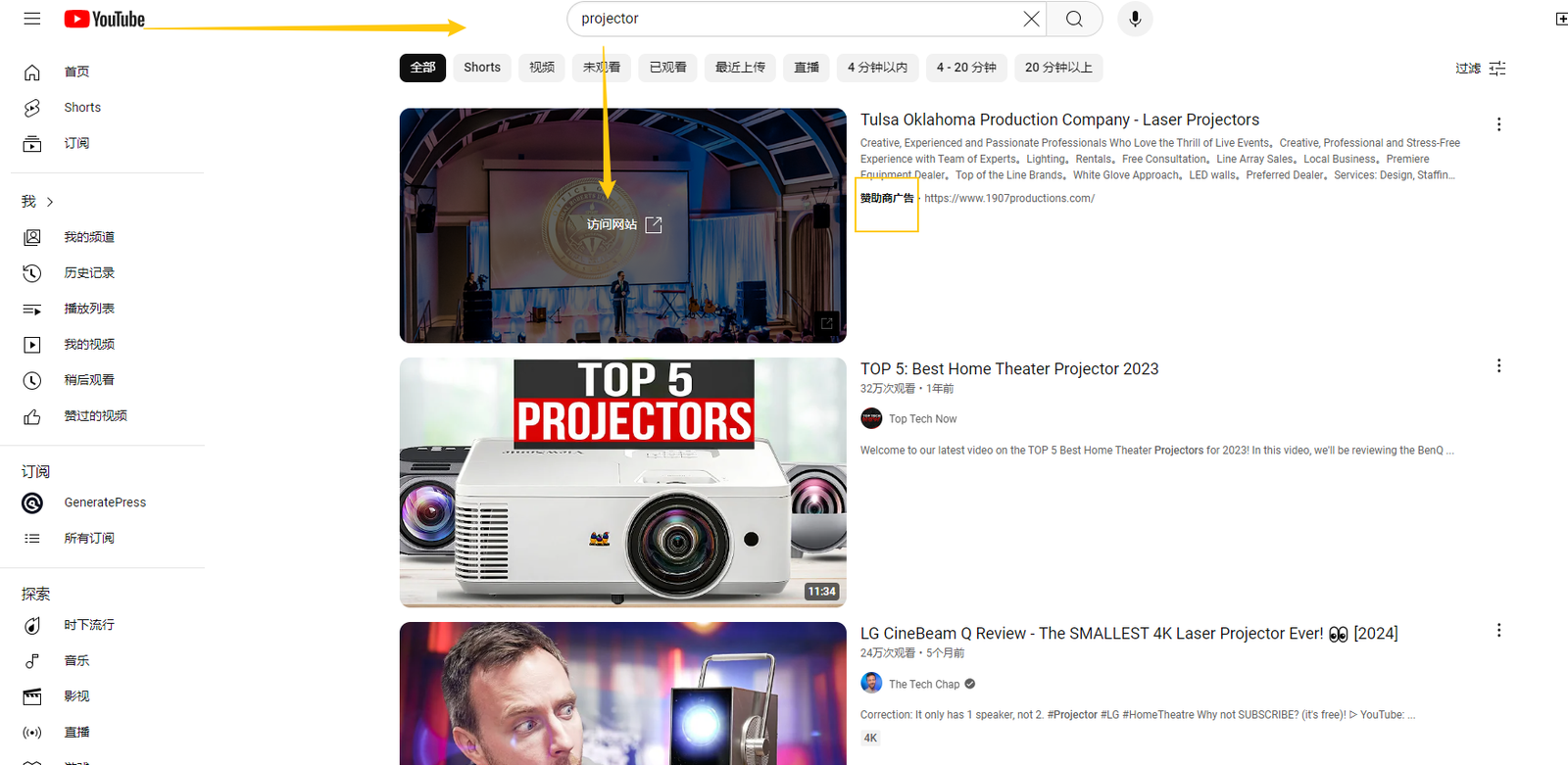Open the TOP 5 PROJECTORS thumbnail
This screenshot has width=1568, height=765.
[623, 483]
